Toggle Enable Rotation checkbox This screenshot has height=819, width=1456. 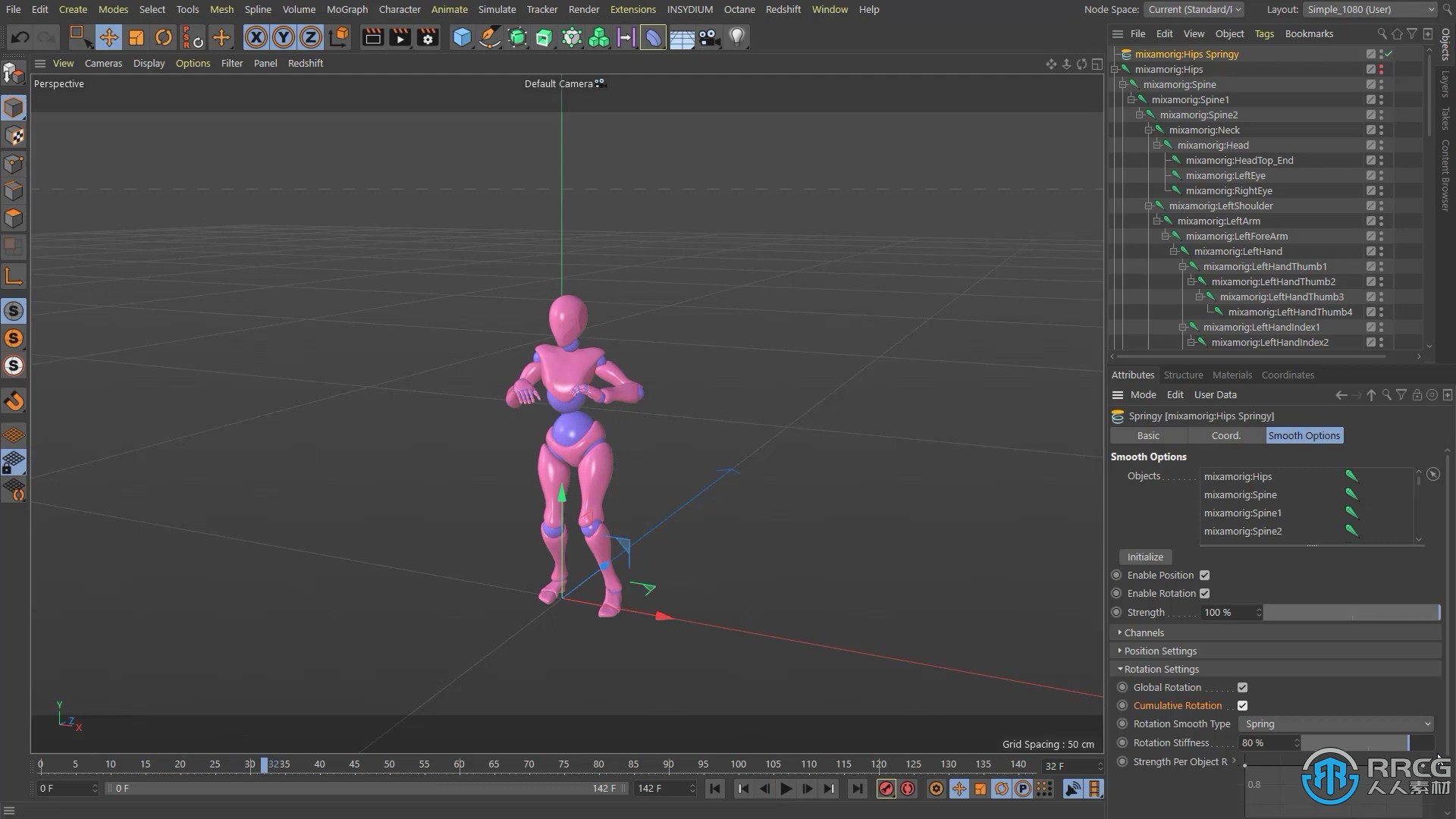pyautogui.click(x=1204, y=593)
